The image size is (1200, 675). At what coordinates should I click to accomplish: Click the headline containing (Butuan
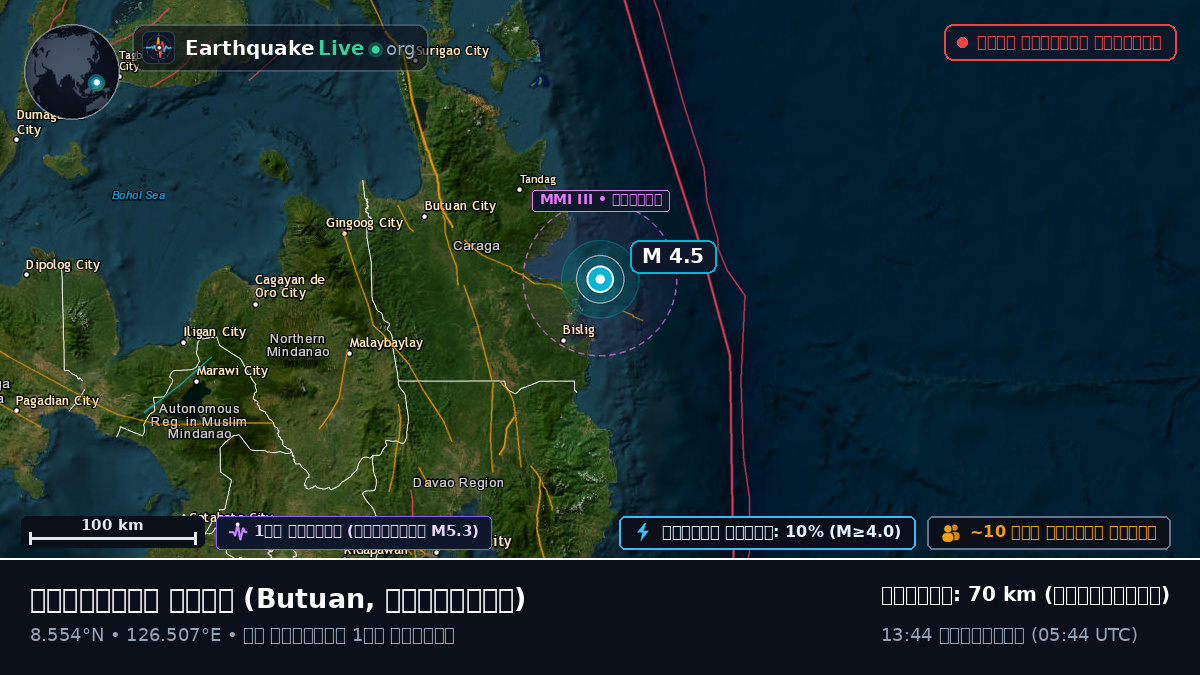[278, 600]
